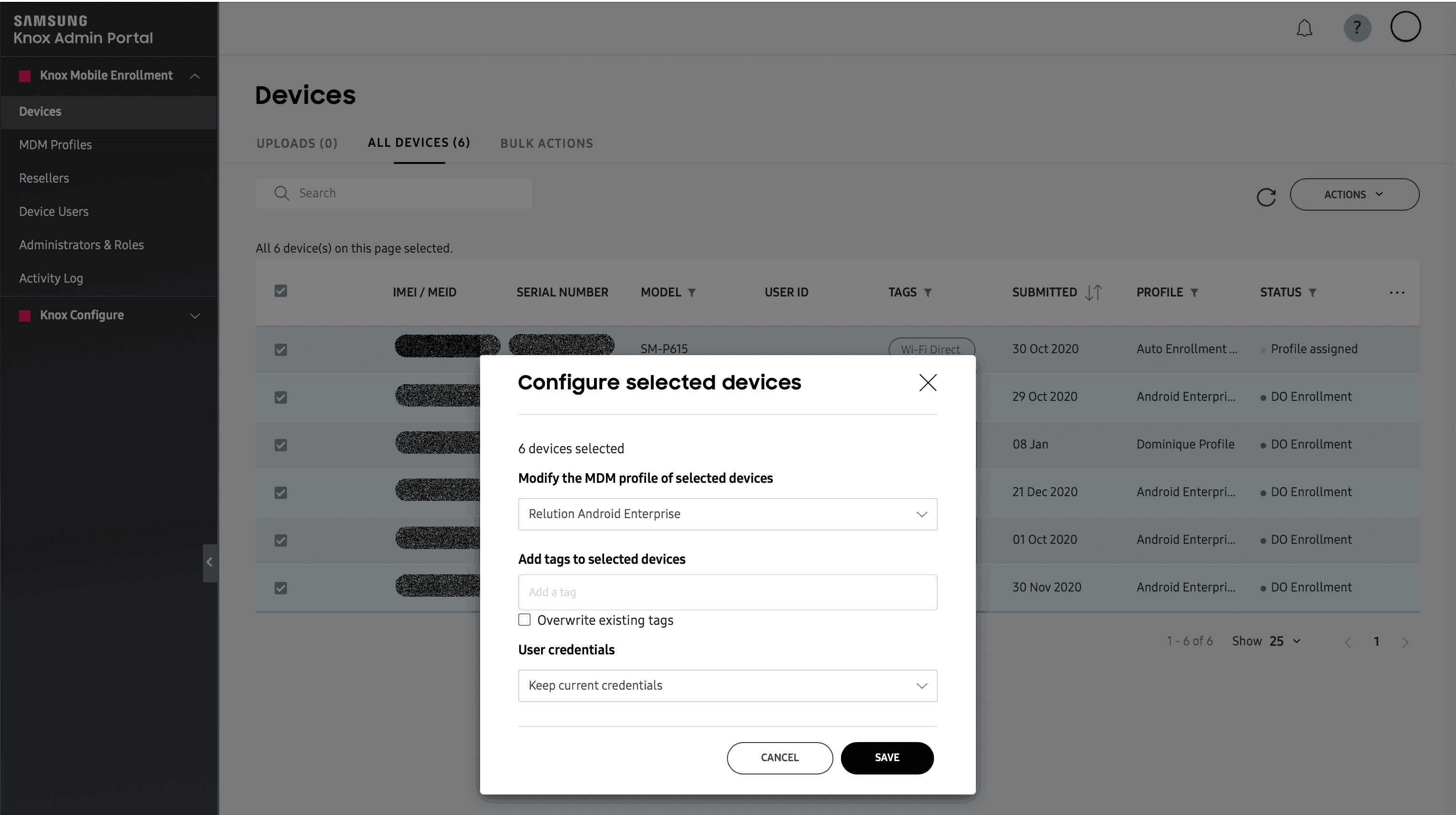Click the help question mark icon

click(1357, 27)
